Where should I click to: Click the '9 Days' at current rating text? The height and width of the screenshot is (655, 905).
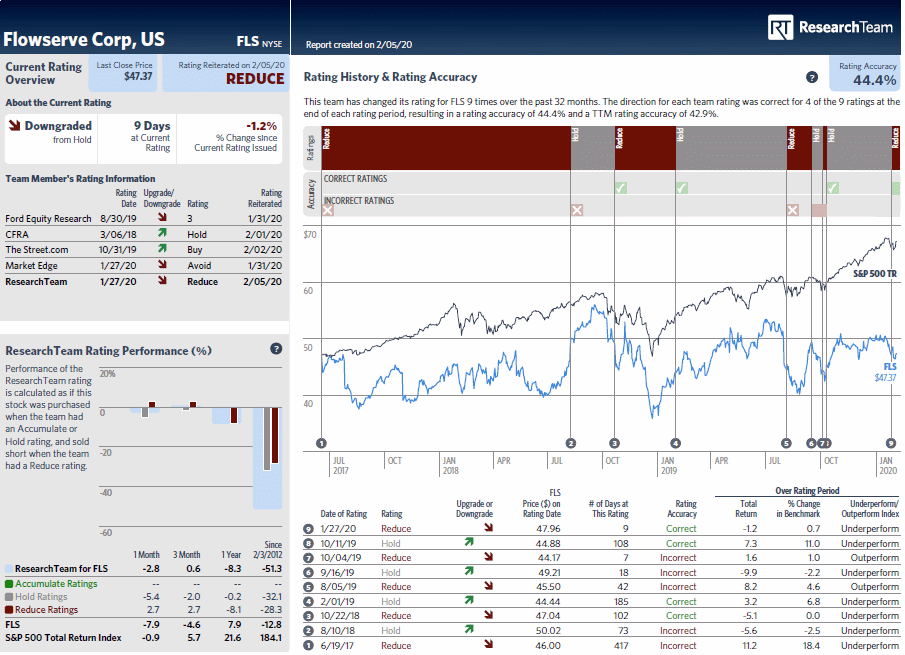click(152, 126)
